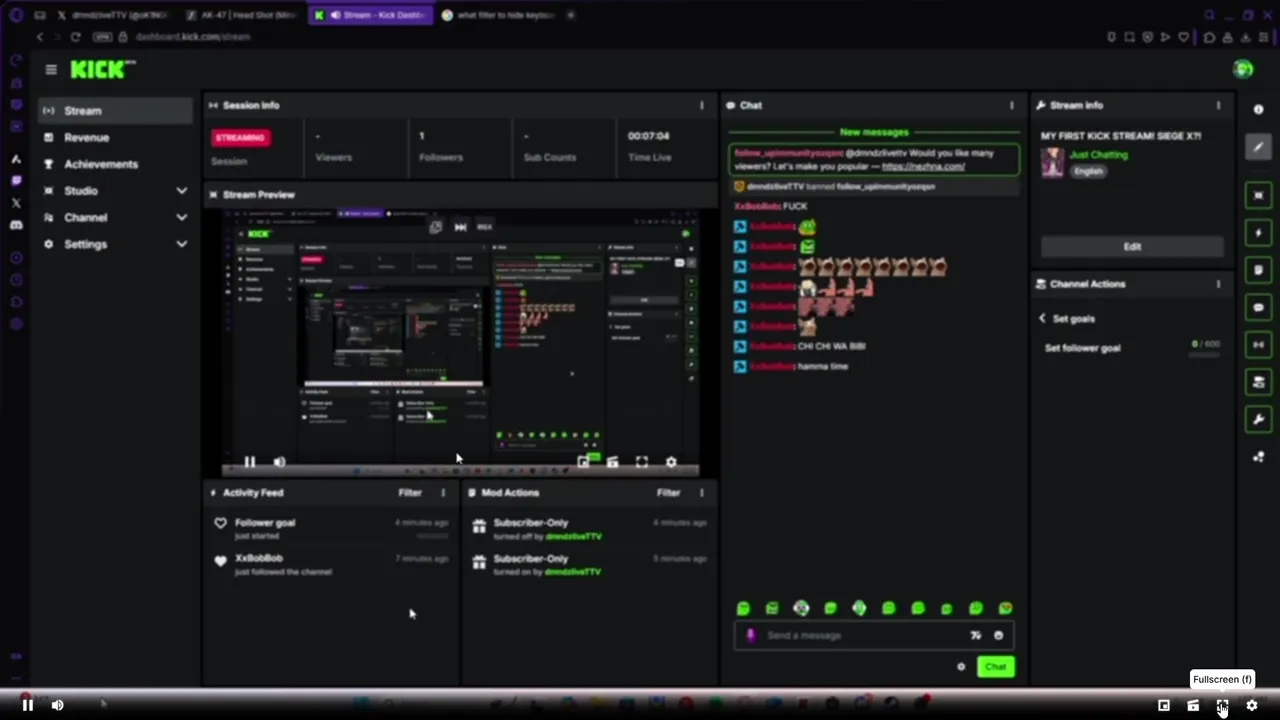Switch to the dmndzliveTTV X tab
This screenshot has width=1280, height=720.
click(112, 15)
